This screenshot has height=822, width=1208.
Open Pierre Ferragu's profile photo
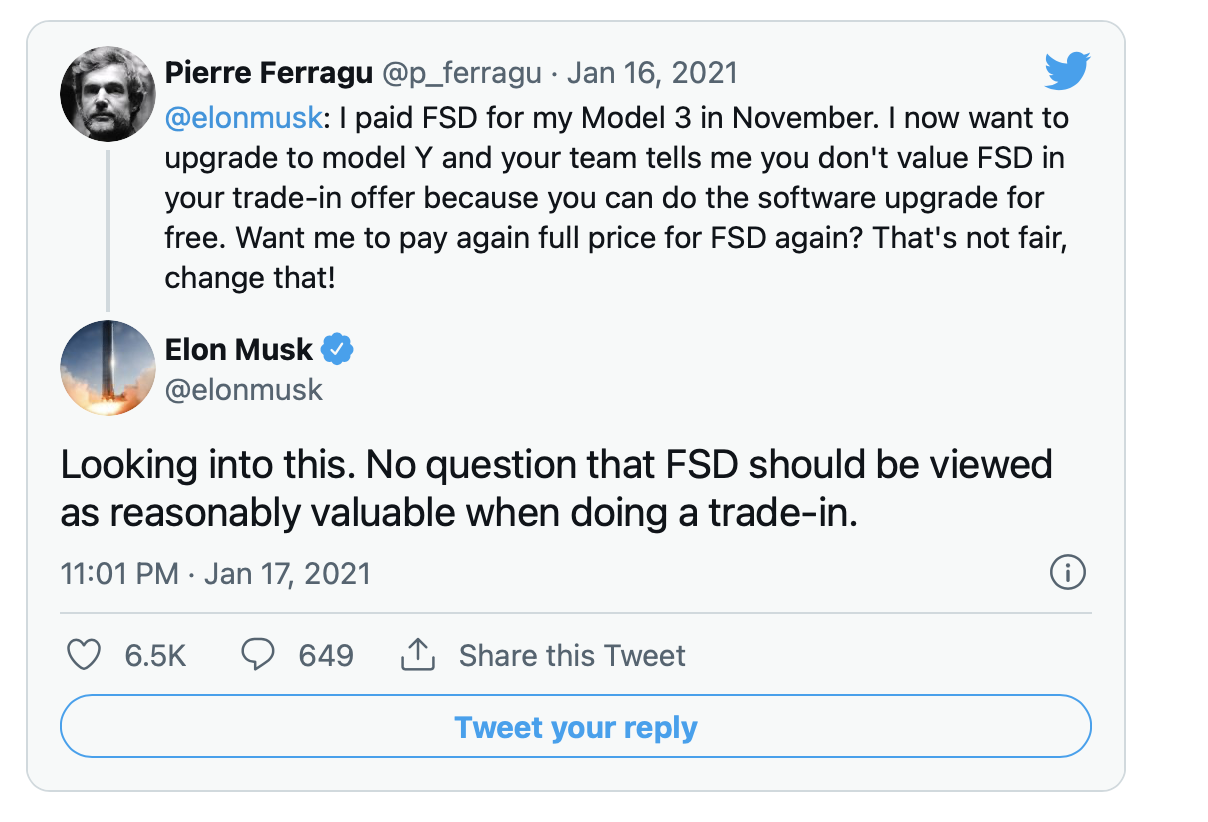coord(108,96)
